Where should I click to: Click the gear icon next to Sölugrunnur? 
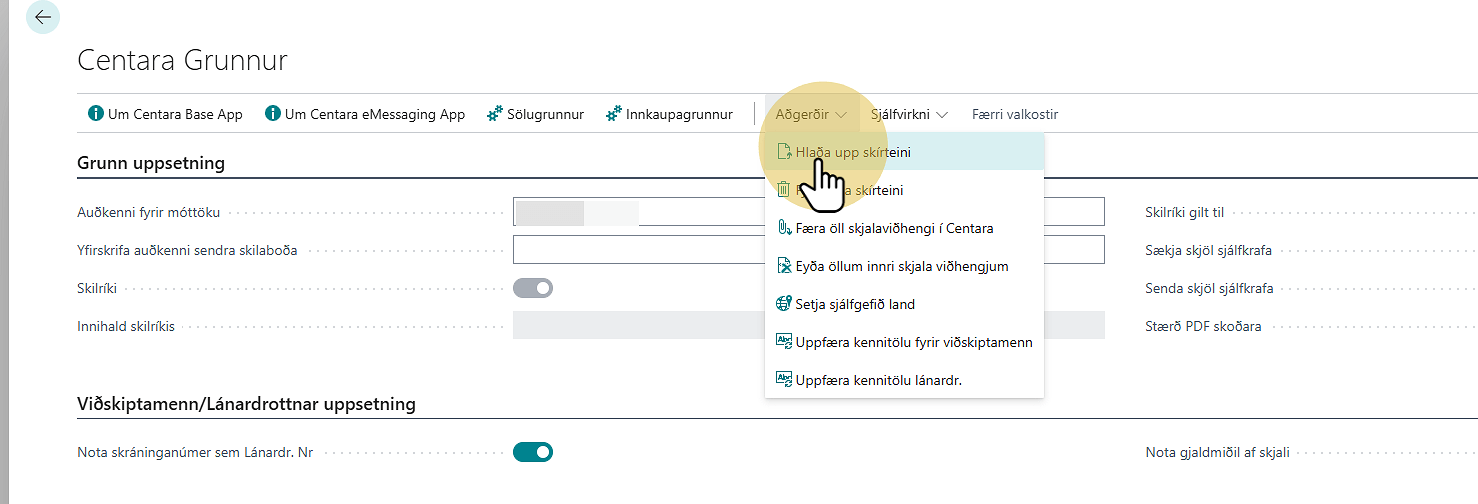494,114
